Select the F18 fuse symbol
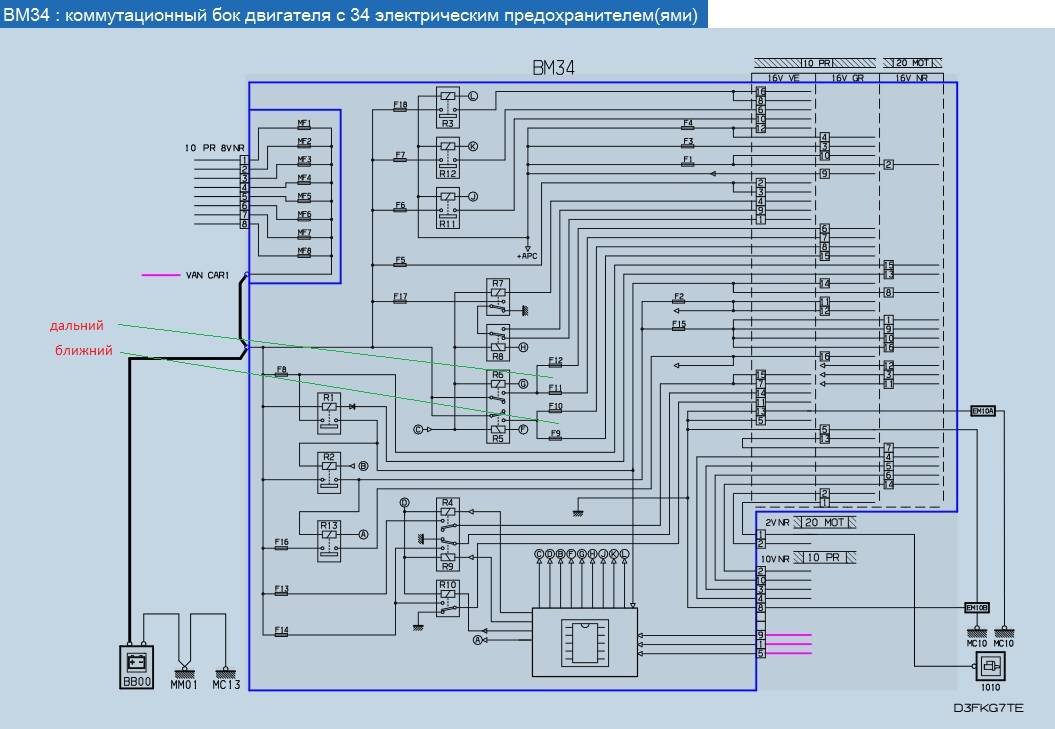 click(400, 106)
